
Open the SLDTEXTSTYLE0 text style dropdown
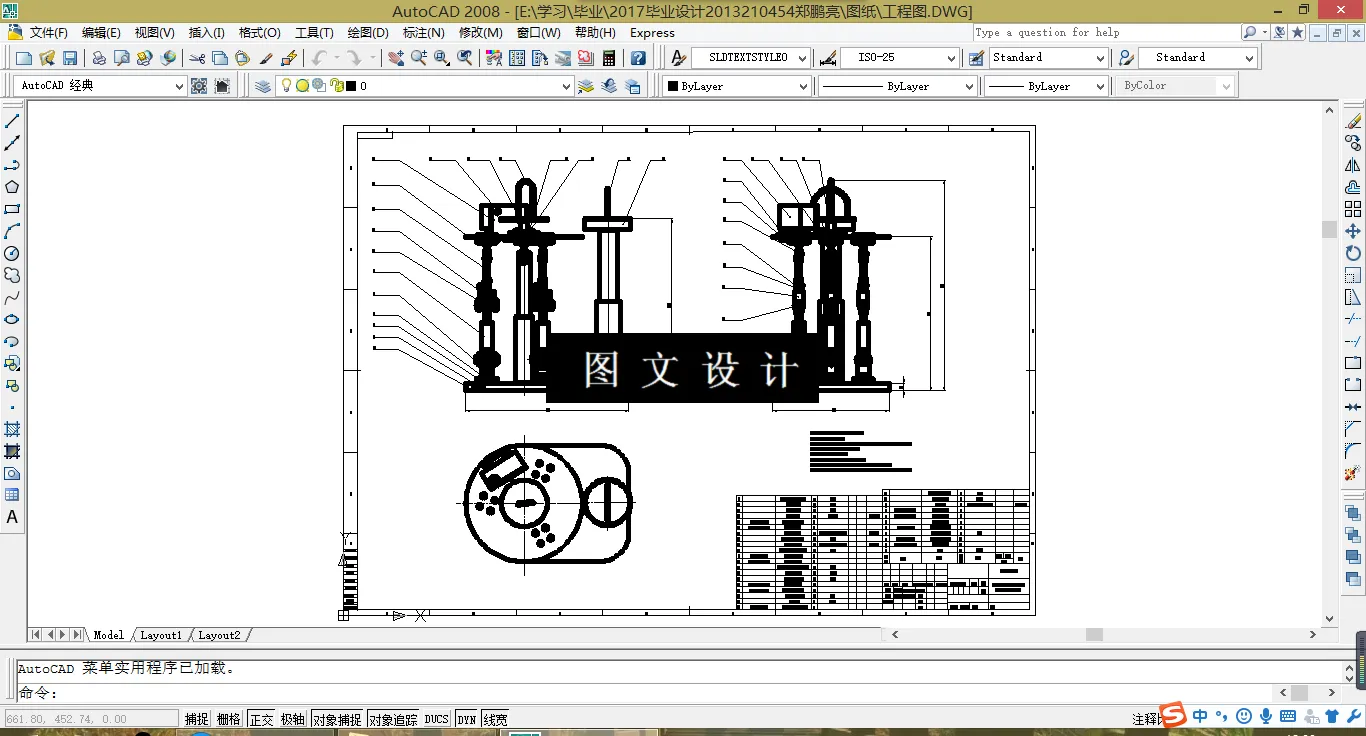(751, 58)
